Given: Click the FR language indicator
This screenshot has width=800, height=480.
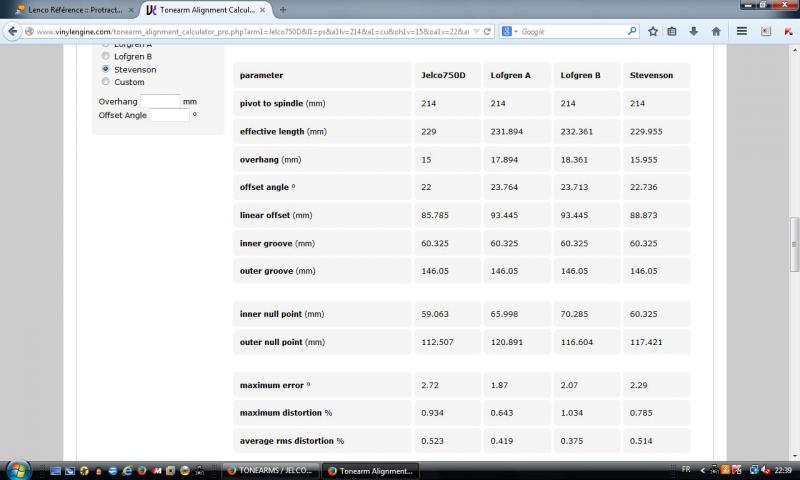Looking at the screenshot, I should [686, 470].
